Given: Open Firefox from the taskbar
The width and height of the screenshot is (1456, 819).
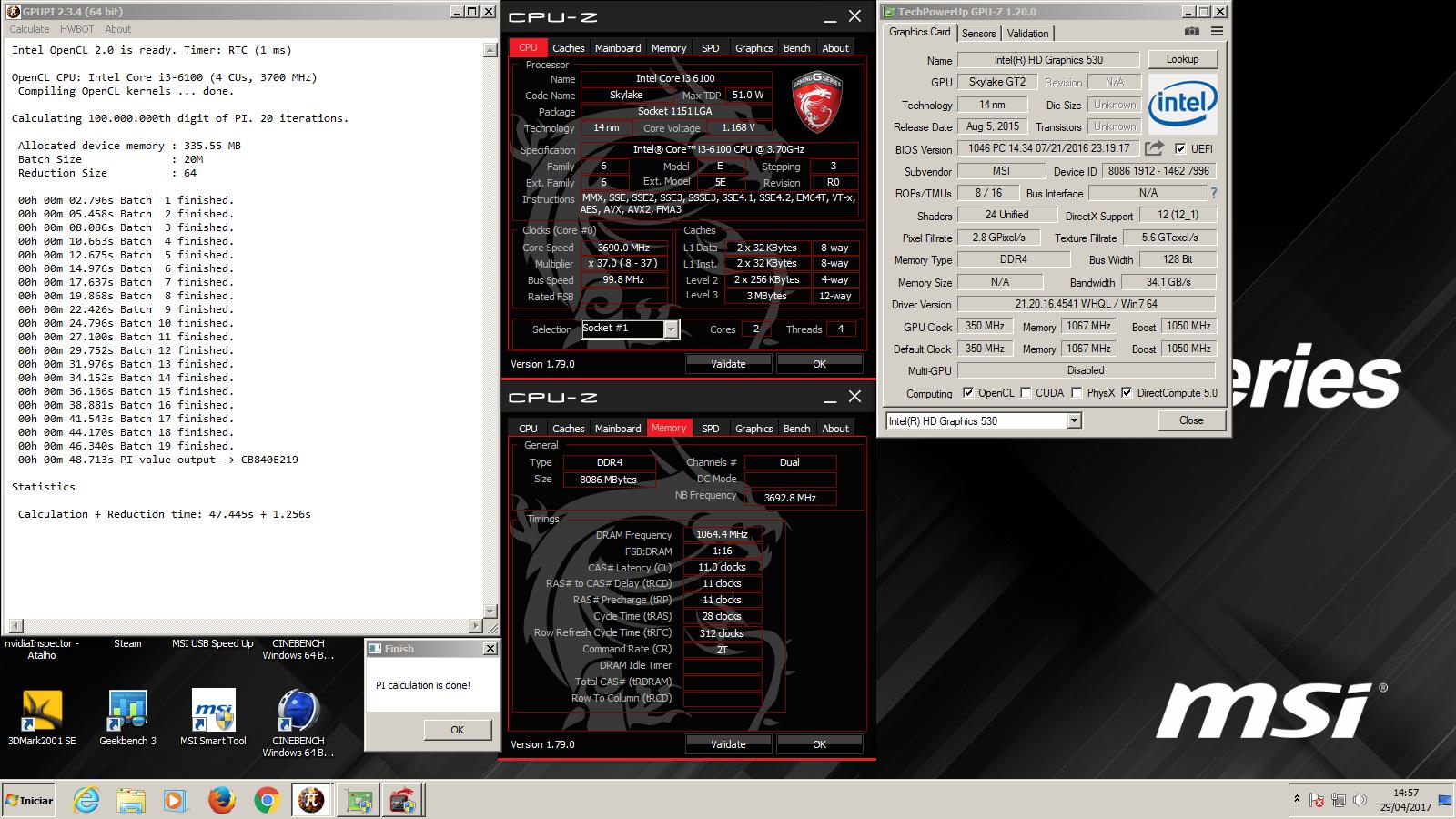Looking at the screenshot, I should click(221, 801).
